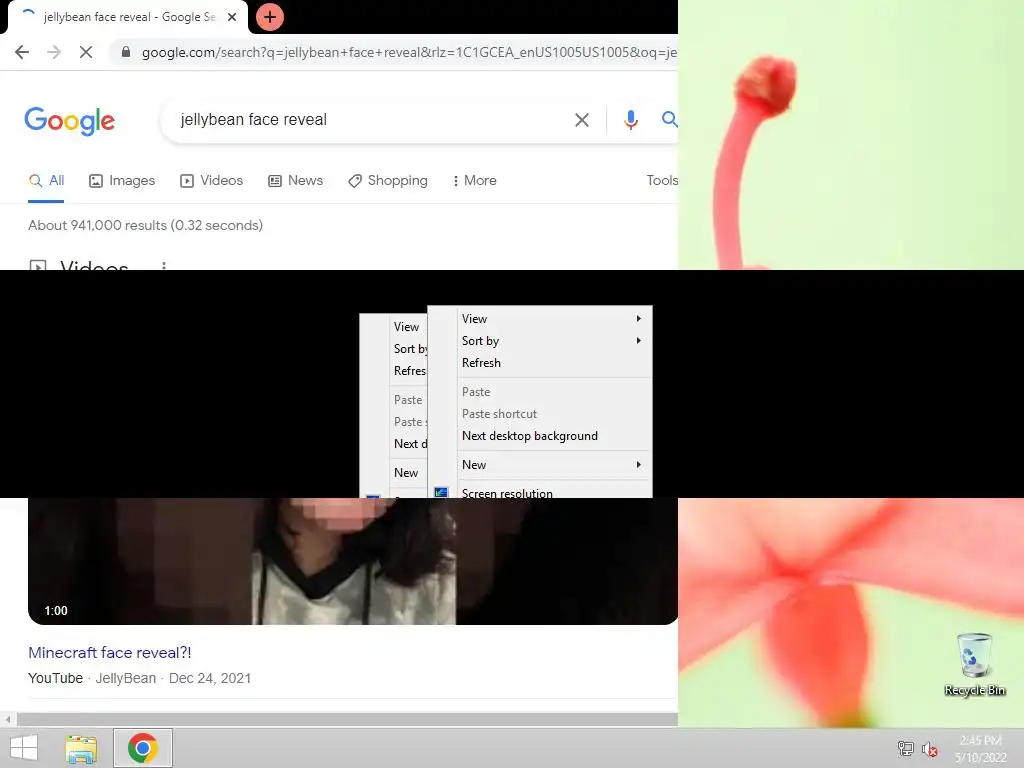1024x768 pixels.
Task: Click the Google logo
Action: point(70,121)
